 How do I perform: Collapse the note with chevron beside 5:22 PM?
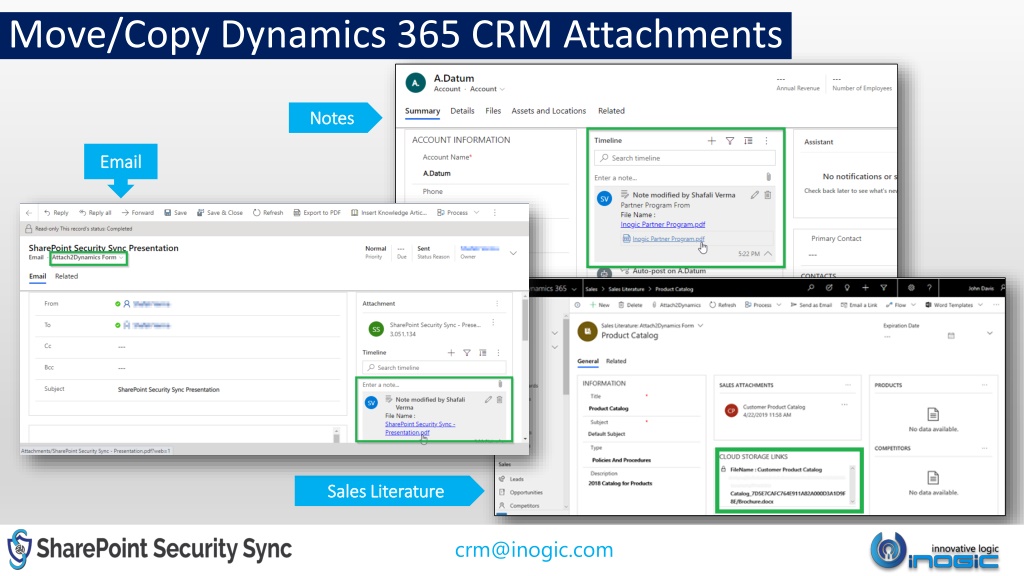(x=768, y=253)
